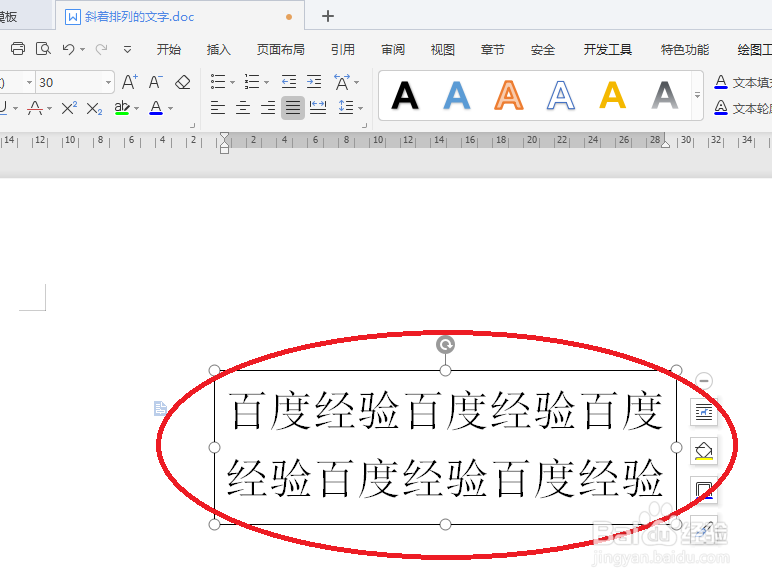Viewport: 772px width, 584px height.
Task: Open the 开发工具 tab
Action: [608, 49]
